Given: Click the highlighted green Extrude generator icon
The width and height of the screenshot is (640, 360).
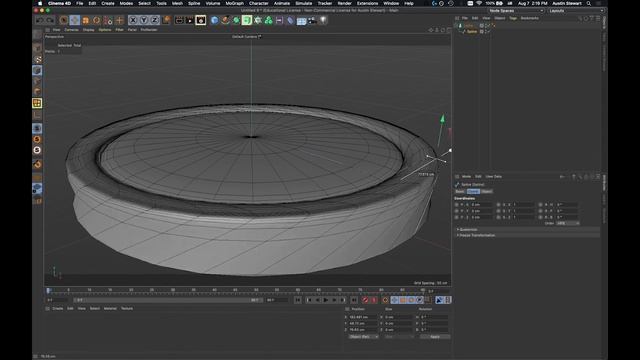Looking at the screenshot, I should 247,20.
